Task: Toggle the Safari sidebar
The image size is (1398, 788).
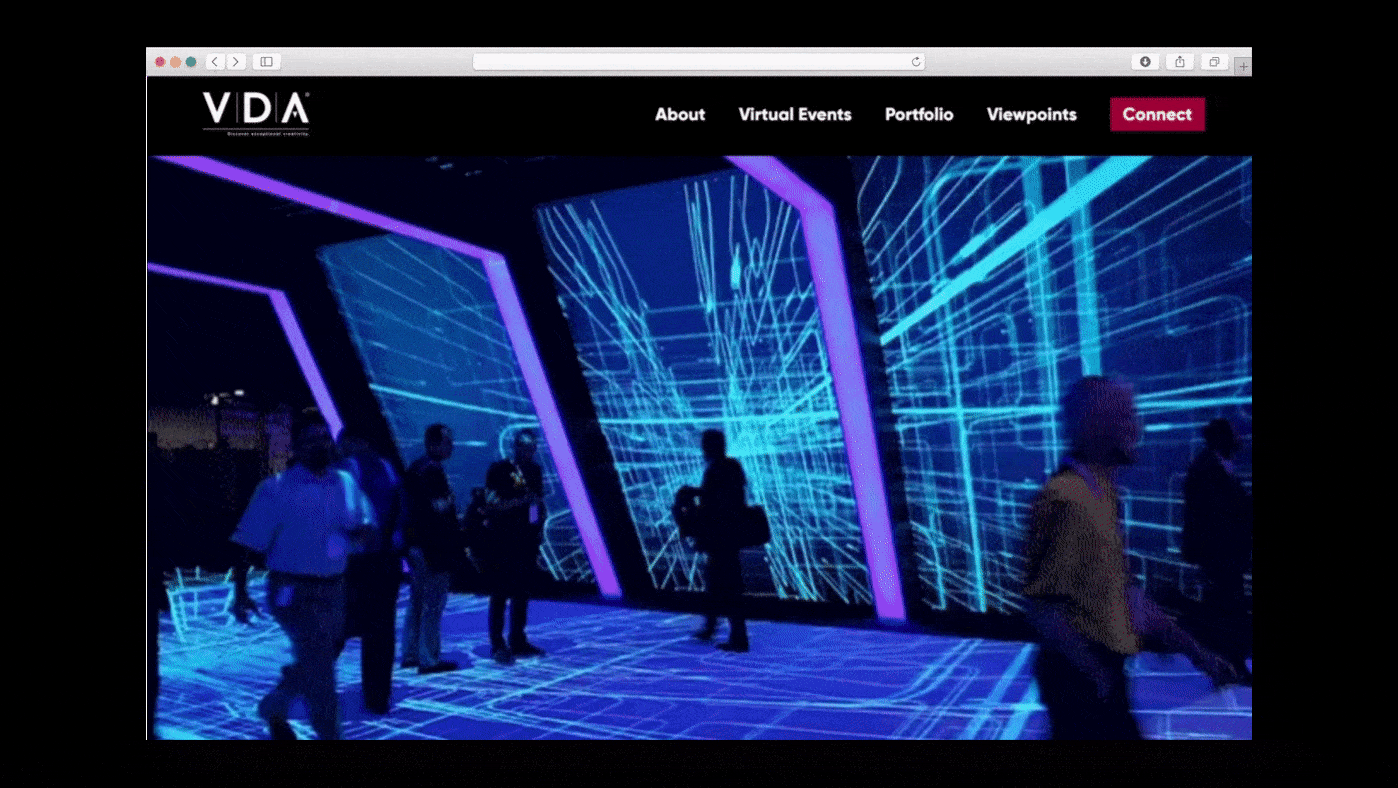Action: coord(266,61)
